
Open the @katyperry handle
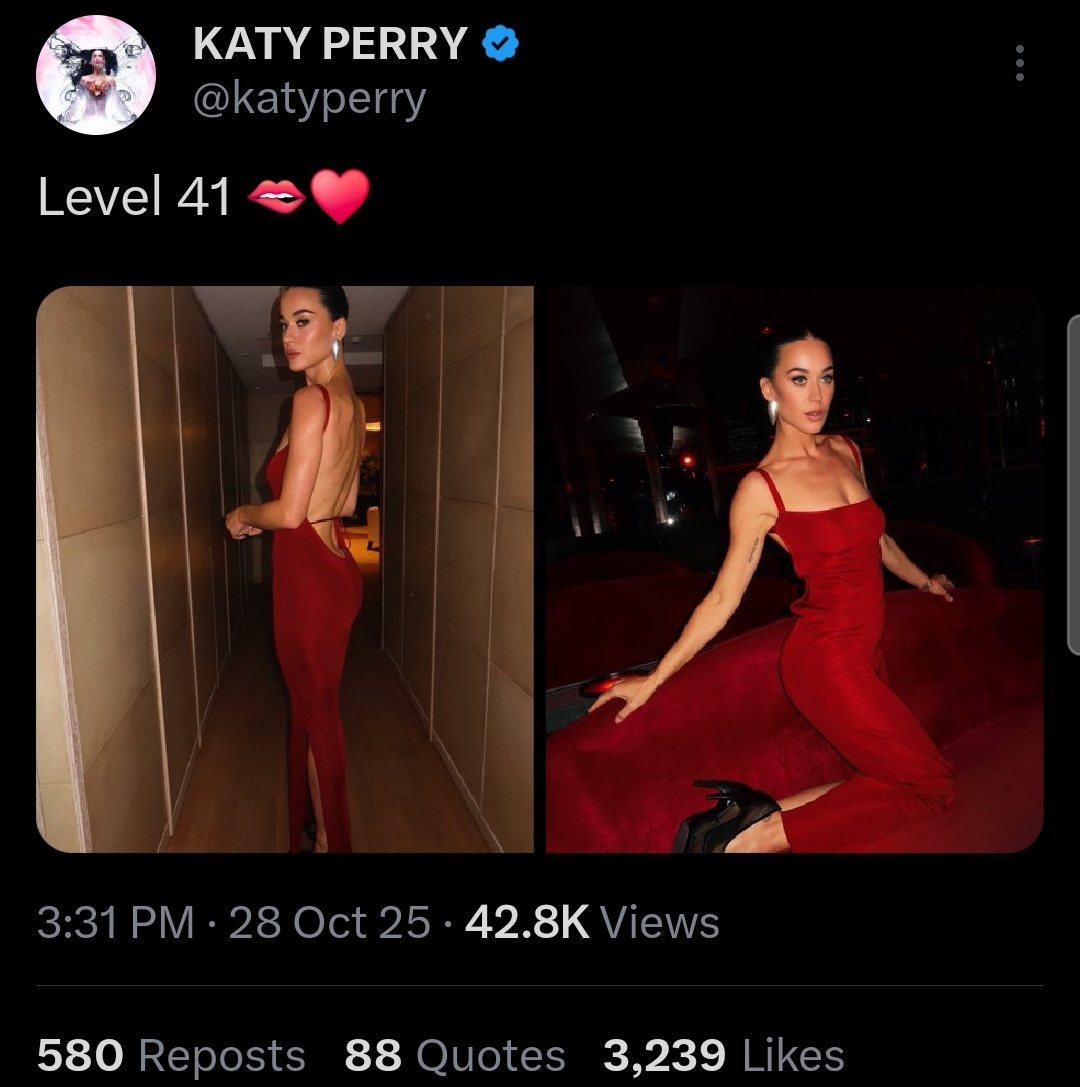pos(309,99)
